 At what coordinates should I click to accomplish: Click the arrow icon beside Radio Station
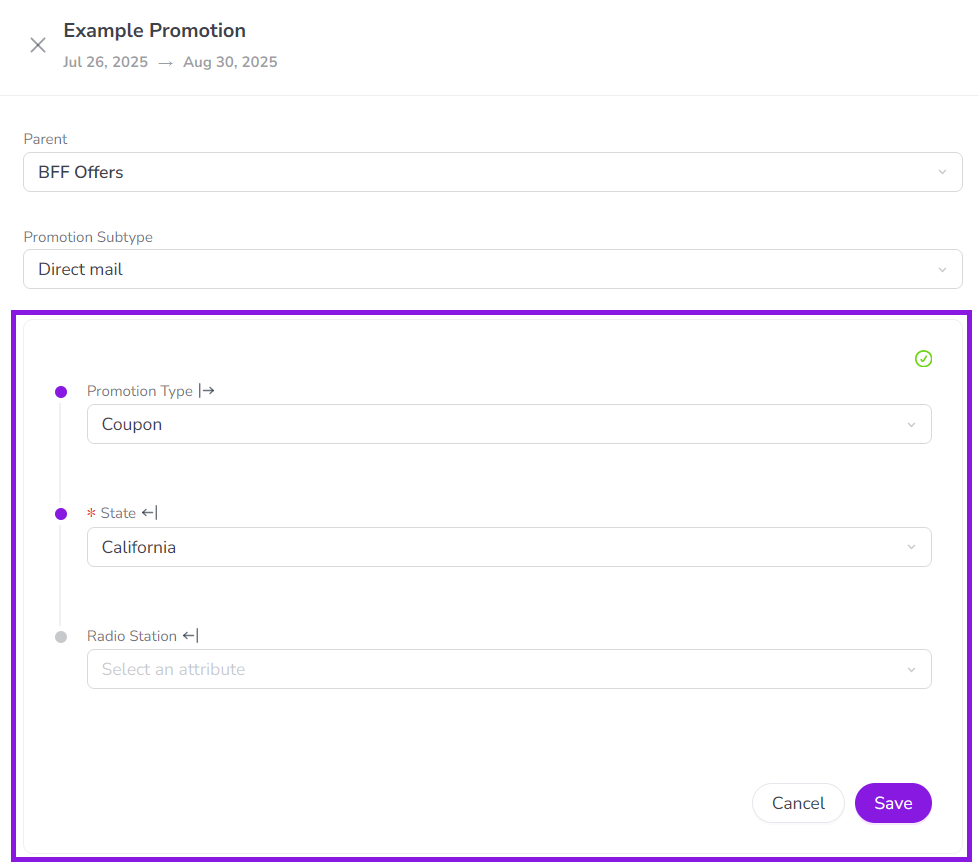click(x=191, y=635)
